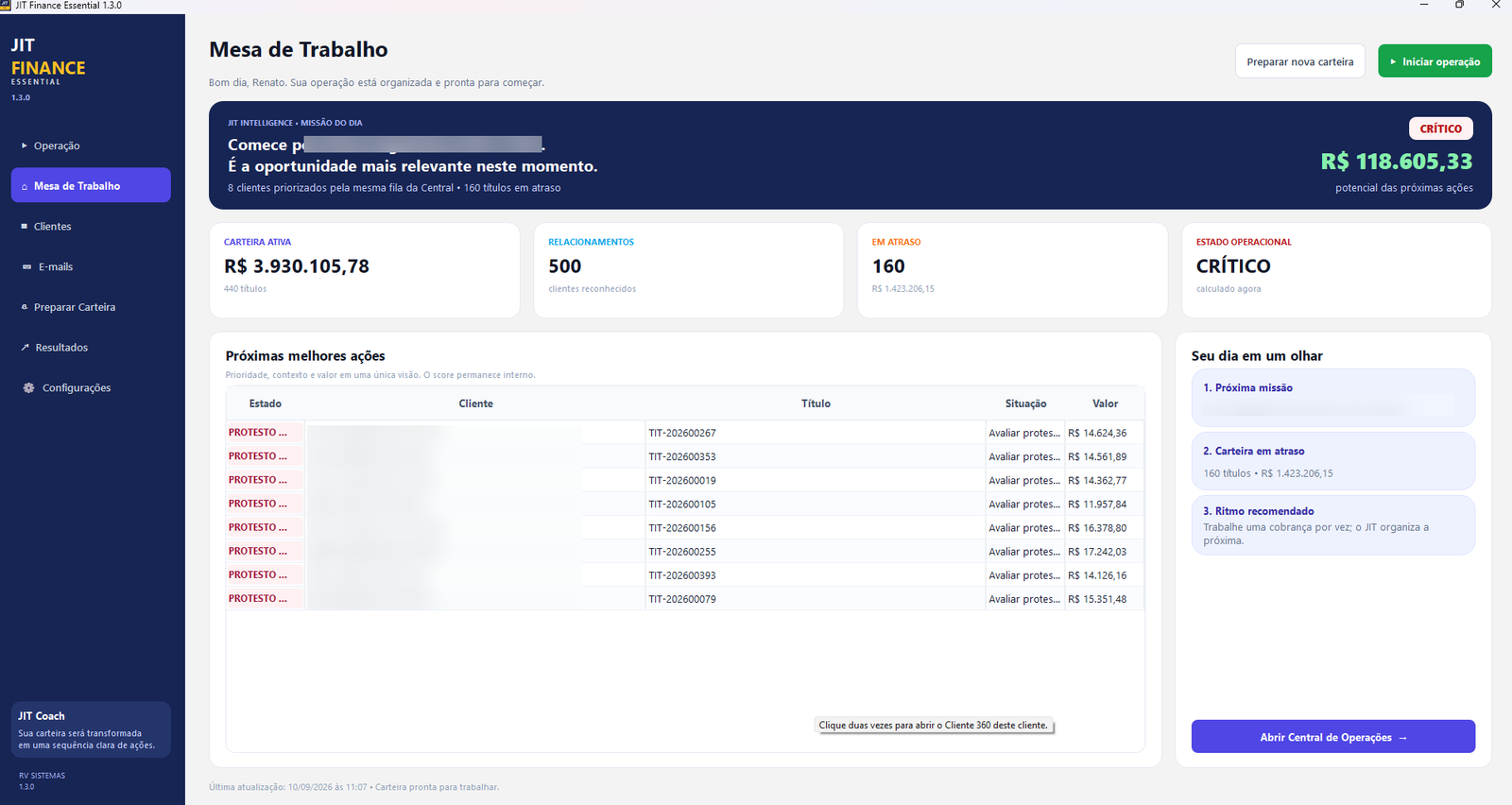Select title TIT-202600019

click(682, 480)
